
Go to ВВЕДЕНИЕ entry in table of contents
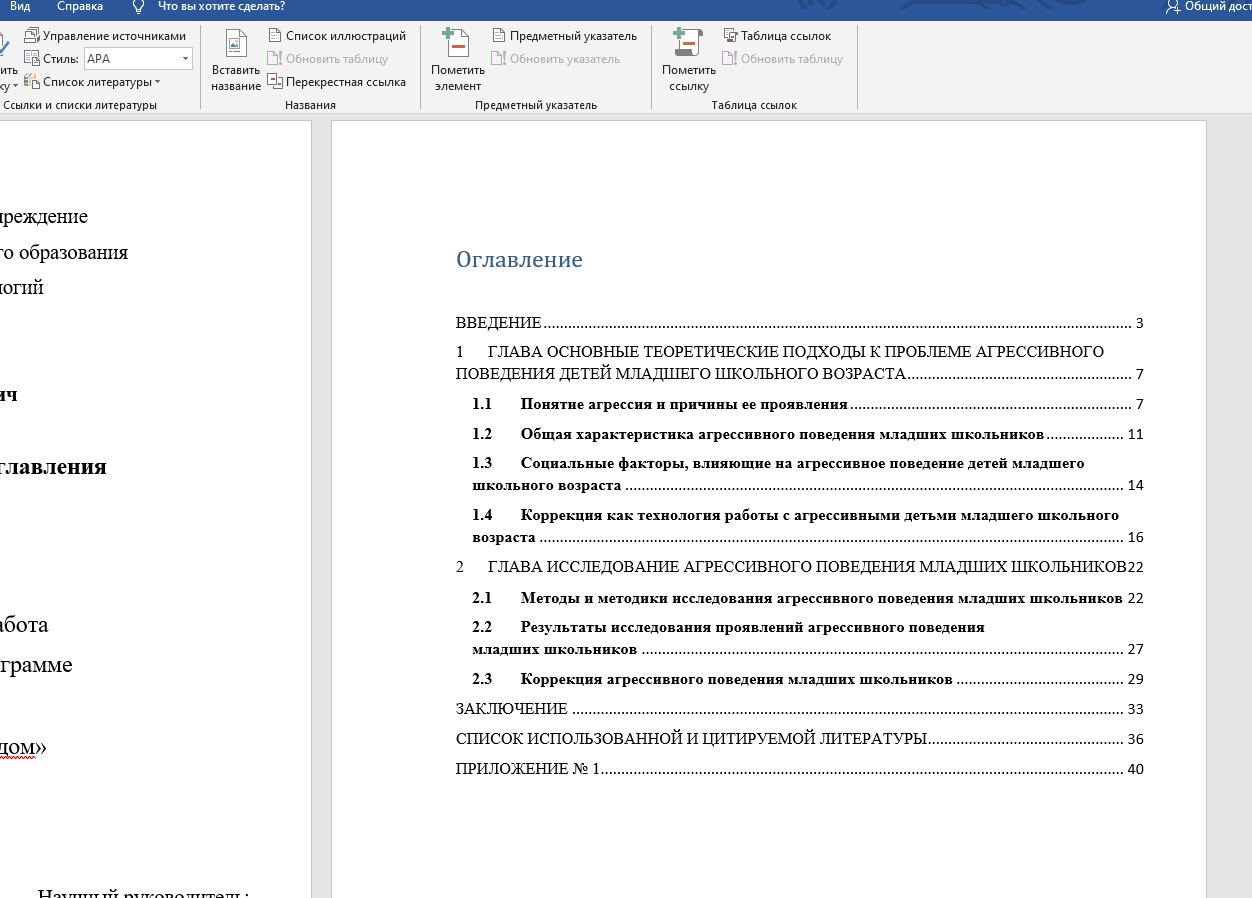498,323
